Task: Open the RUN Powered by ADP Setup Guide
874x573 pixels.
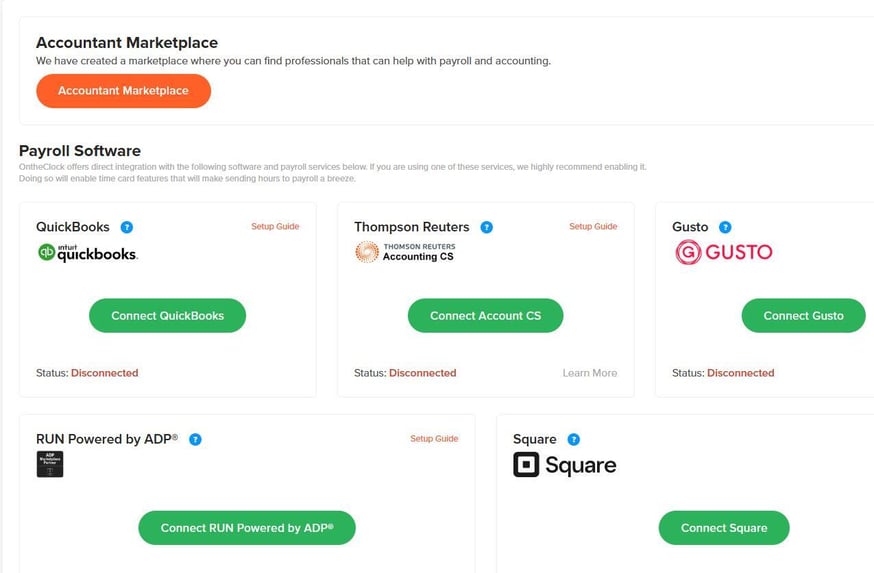Action: [434, 439]
